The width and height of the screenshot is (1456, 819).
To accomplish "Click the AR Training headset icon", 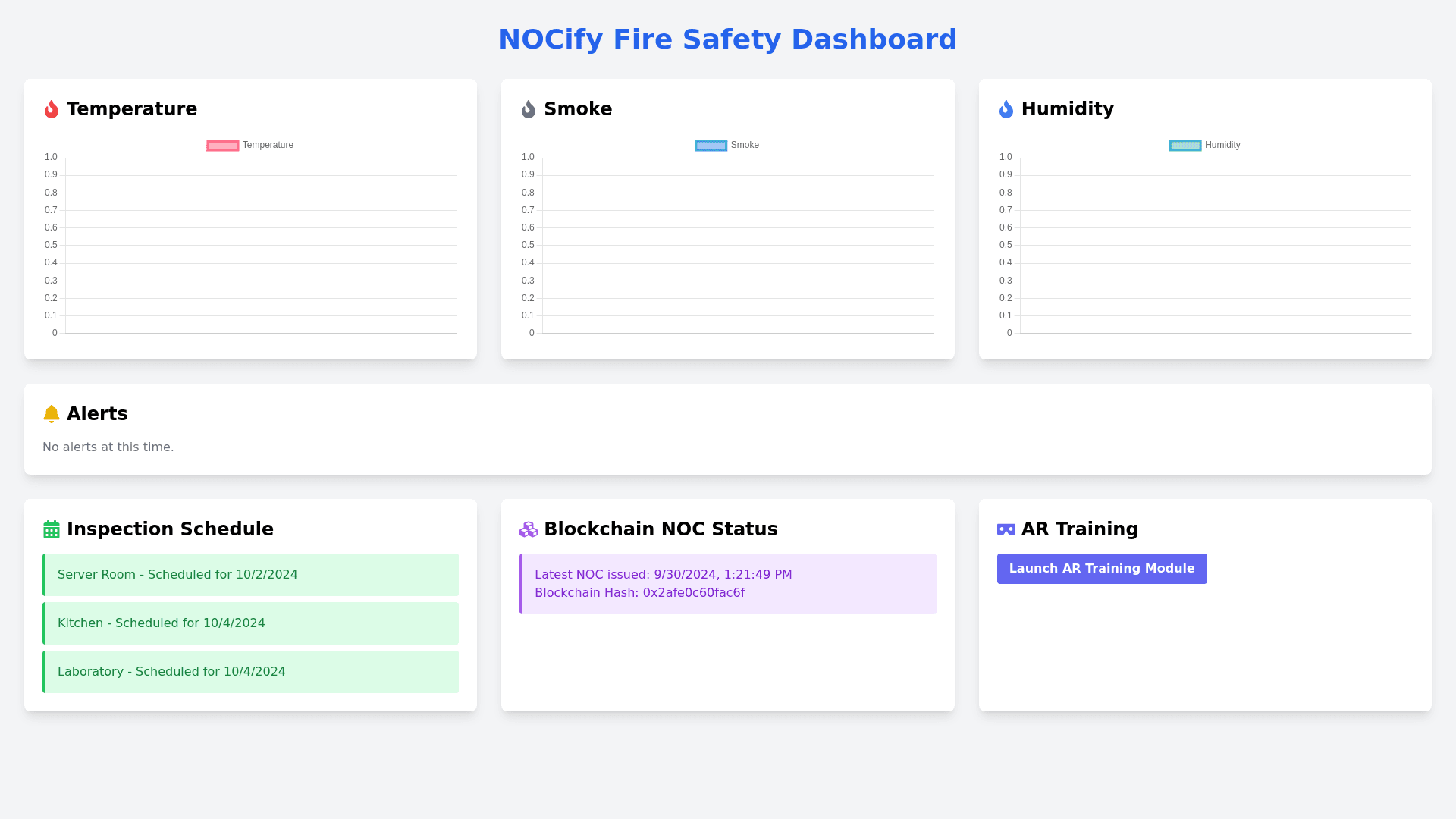I will point(1006,529).
